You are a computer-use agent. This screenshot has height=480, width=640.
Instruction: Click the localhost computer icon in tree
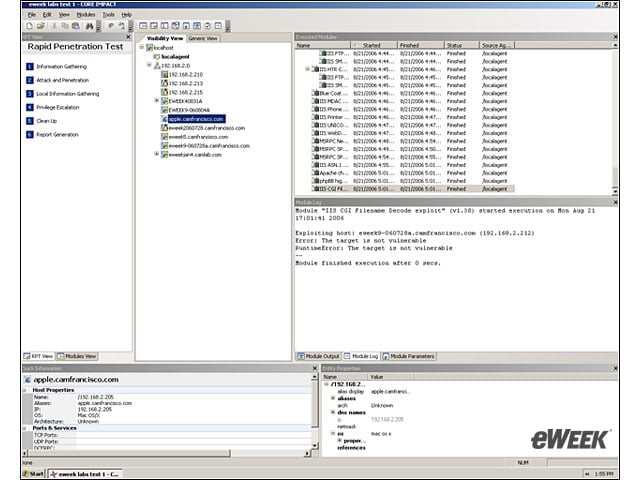[150, 48]
